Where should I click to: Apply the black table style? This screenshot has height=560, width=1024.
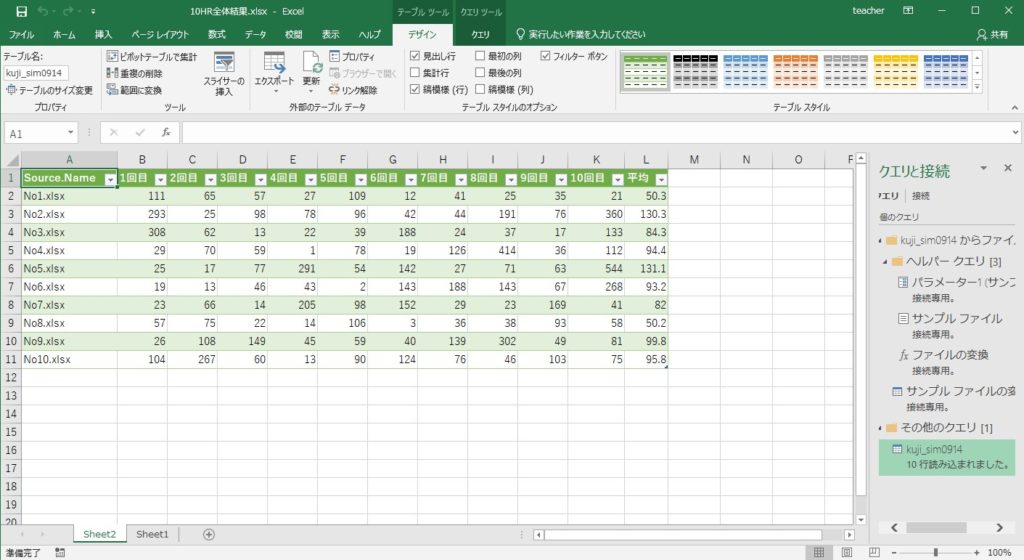point(696,71)
